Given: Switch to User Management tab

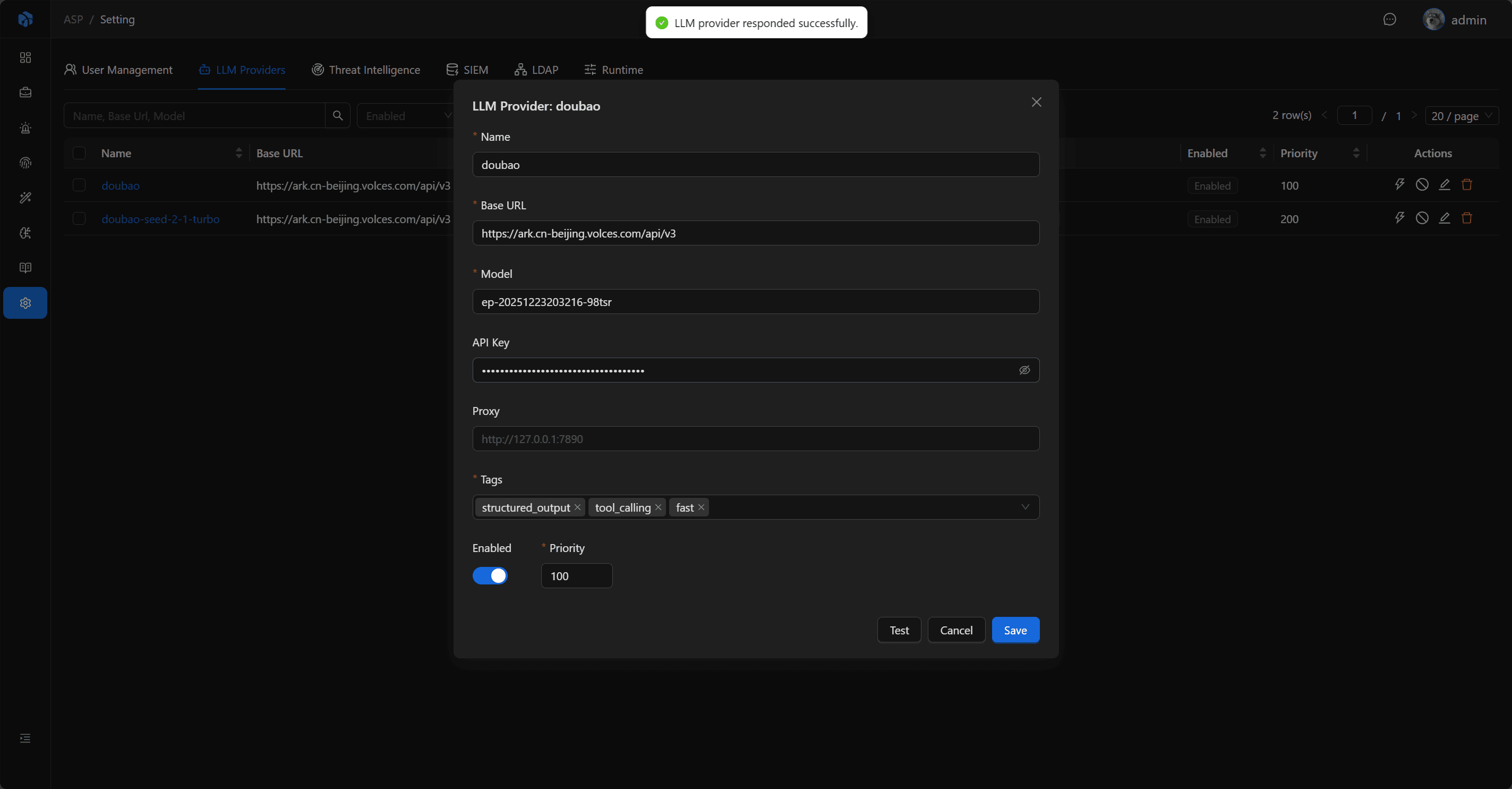Looking at the screenshot, I should (x=118, y=69).
